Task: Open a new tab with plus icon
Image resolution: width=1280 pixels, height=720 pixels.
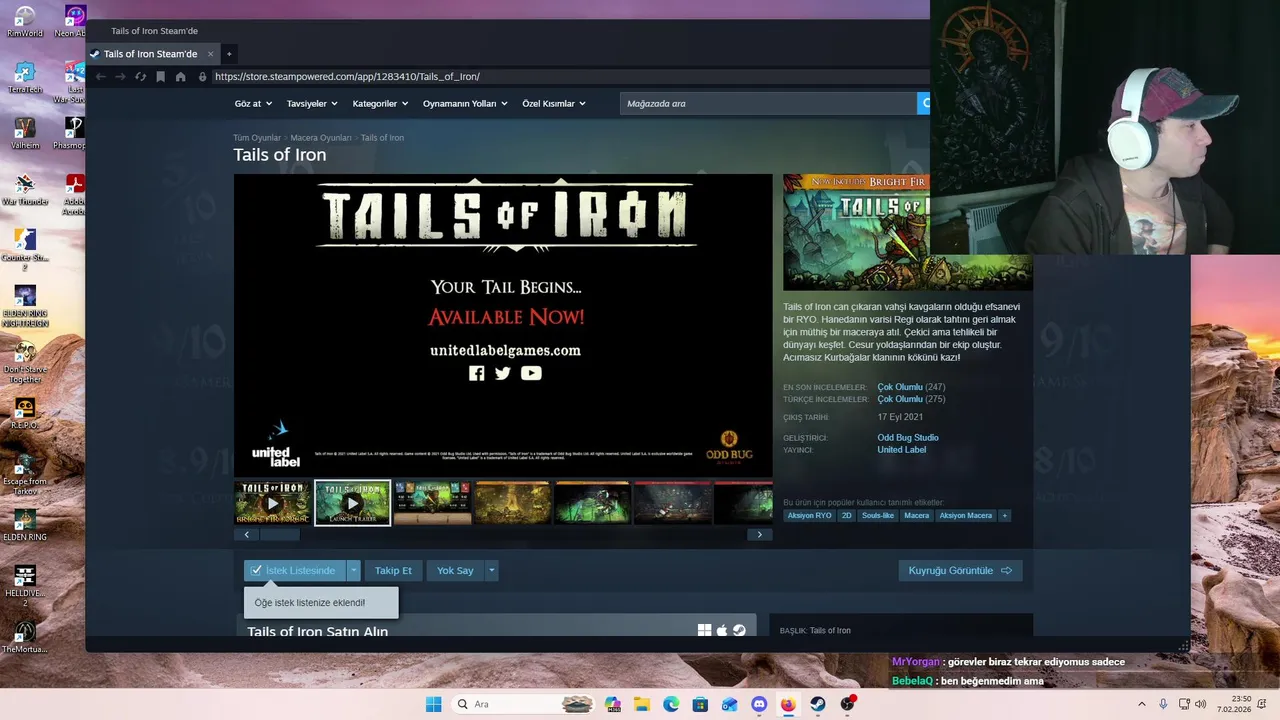Action: coord(229,54)
